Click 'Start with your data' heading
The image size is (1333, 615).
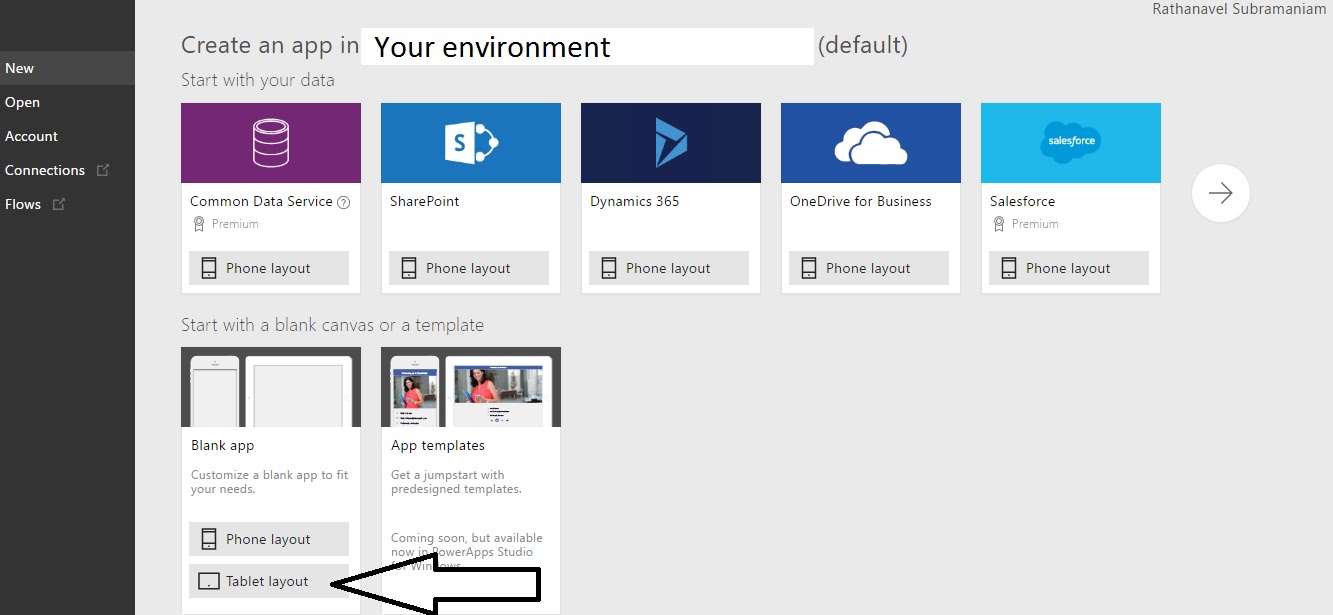258,80
